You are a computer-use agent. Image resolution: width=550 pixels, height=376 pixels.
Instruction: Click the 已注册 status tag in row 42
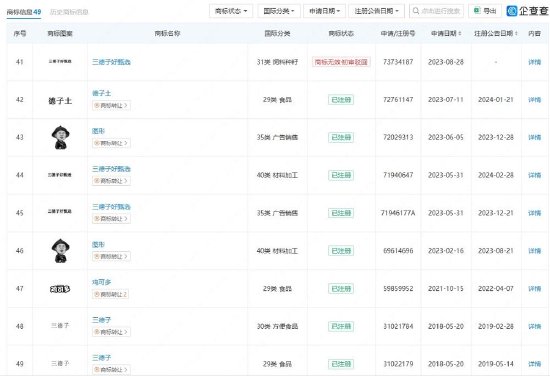click(341, 100)
